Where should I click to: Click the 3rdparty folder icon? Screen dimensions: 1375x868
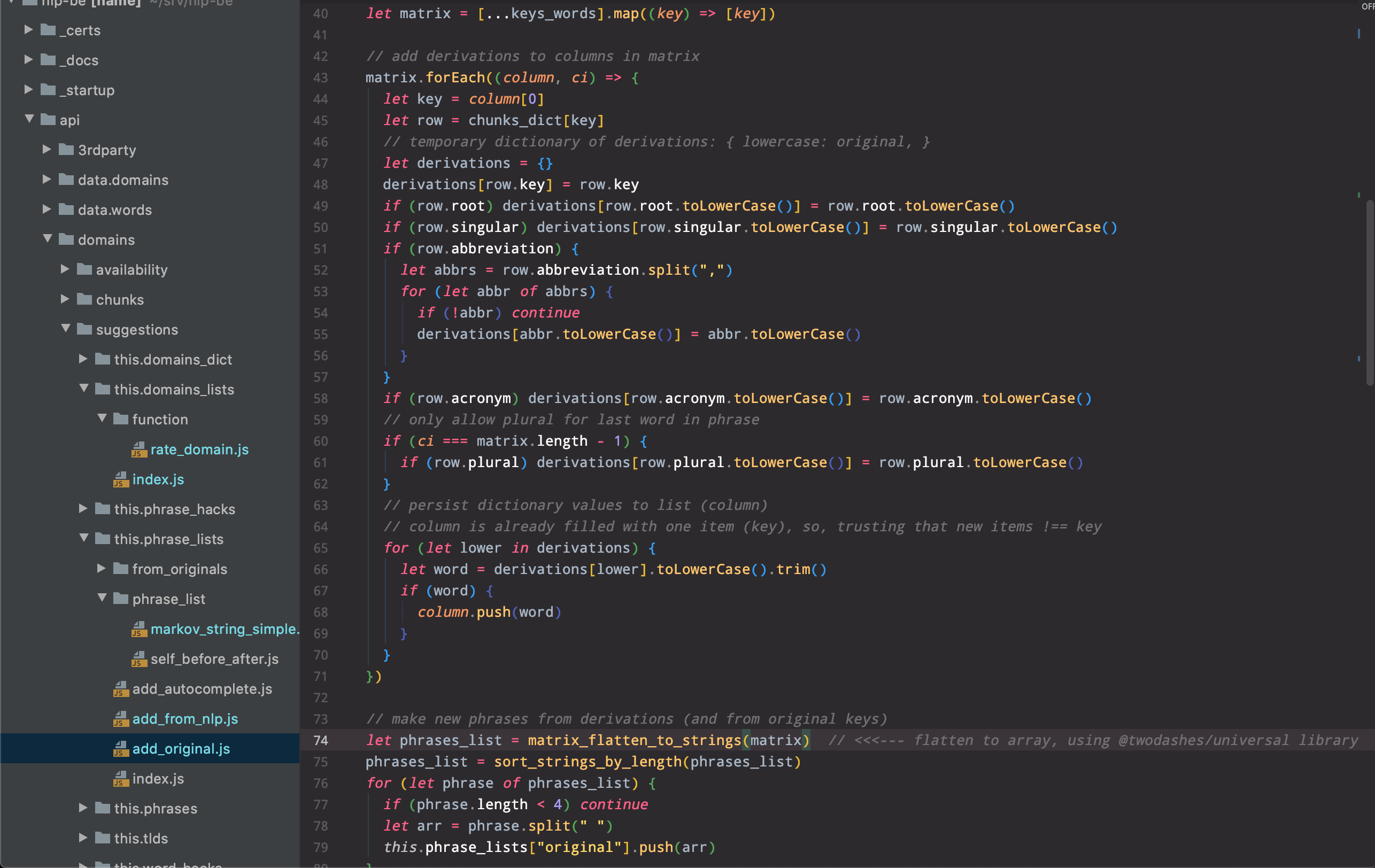click(67, 150)
